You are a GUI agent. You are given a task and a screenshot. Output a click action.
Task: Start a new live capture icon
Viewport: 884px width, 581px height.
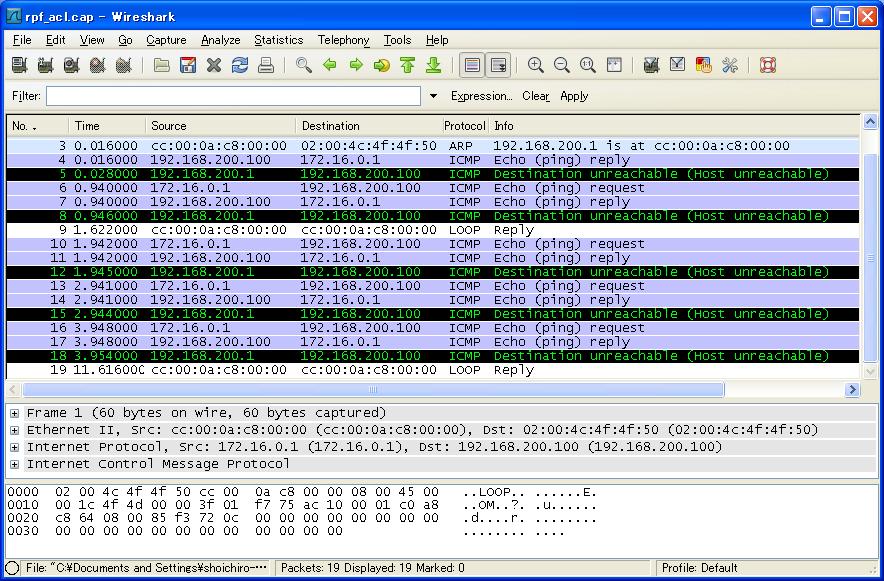[71, 65]
